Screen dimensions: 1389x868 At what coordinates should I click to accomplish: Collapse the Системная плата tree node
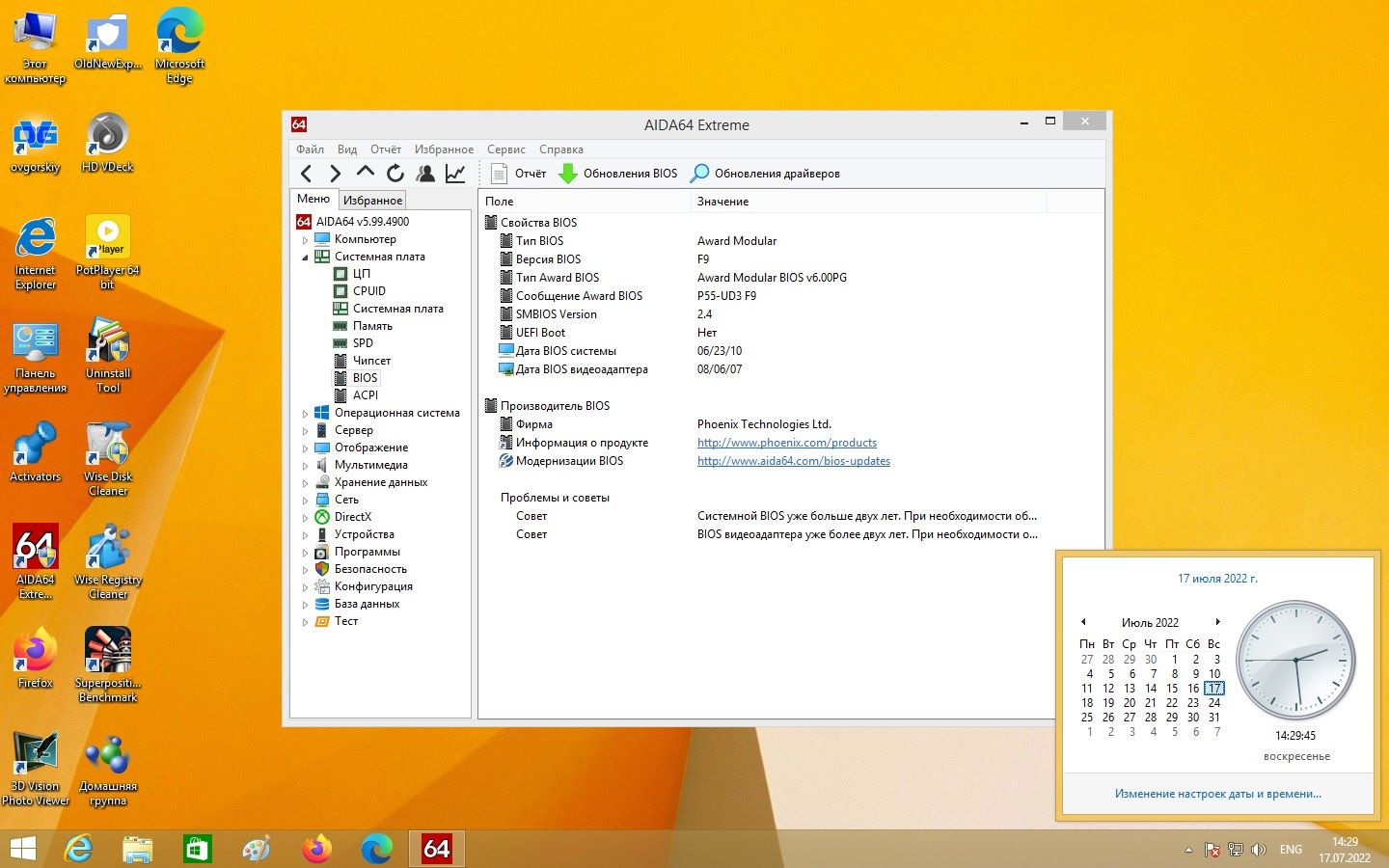point(306,258)
